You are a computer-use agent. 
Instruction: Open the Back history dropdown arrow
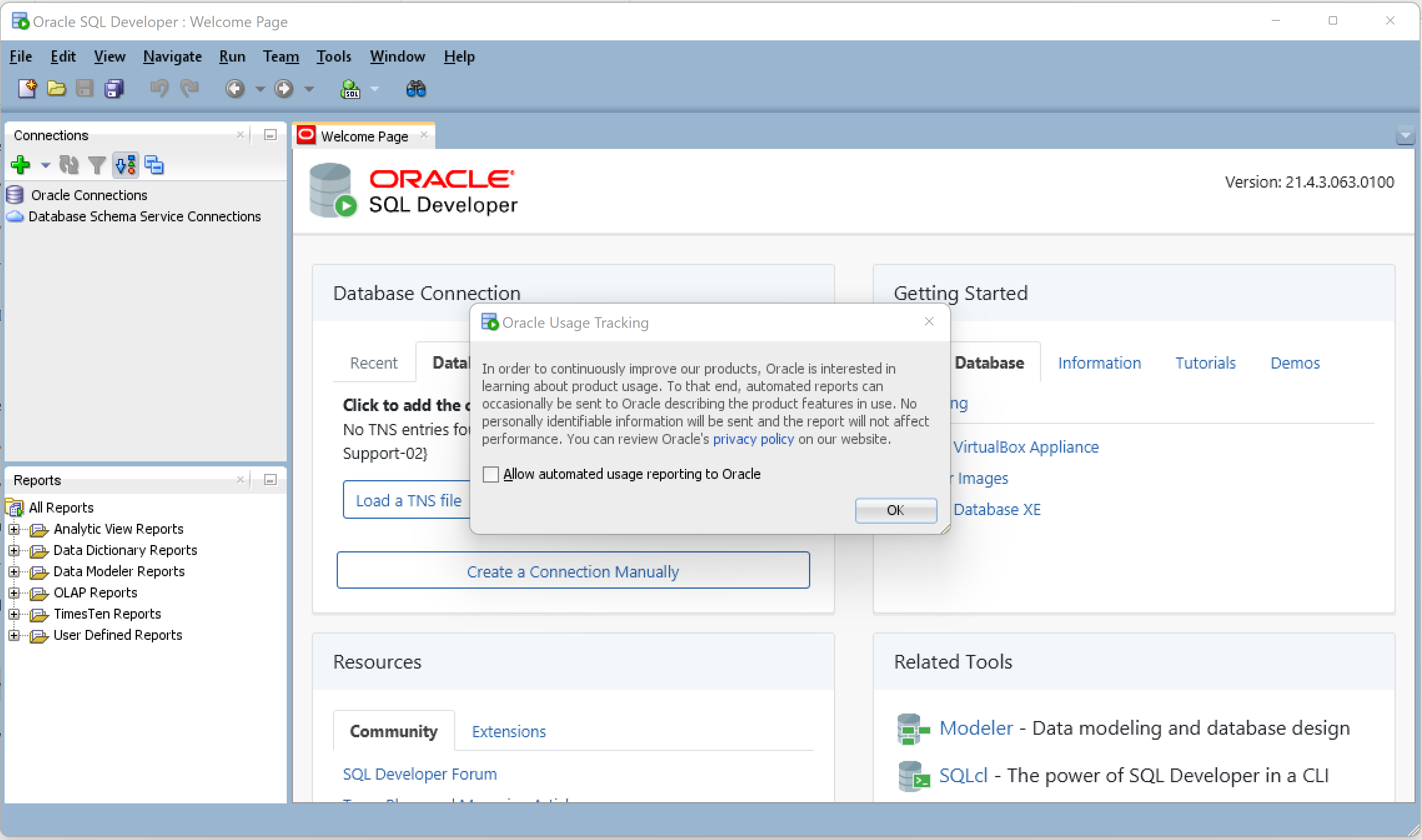point(260,89)
